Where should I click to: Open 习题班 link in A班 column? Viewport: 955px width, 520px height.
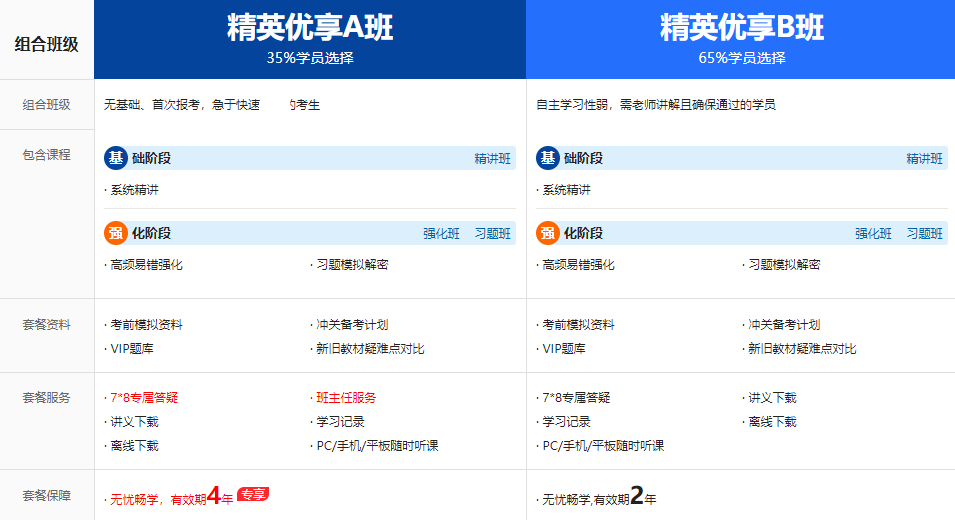pos(492,233)
